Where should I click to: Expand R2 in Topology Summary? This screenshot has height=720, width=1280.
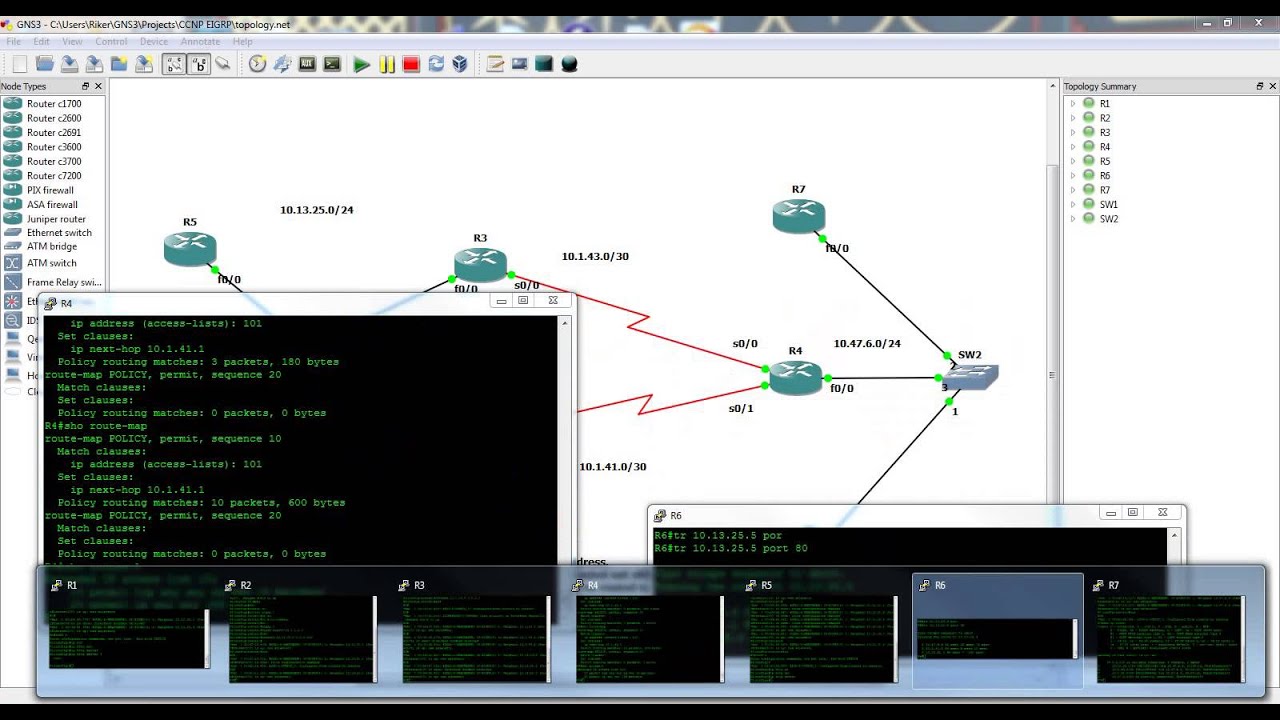(1073, 118)
